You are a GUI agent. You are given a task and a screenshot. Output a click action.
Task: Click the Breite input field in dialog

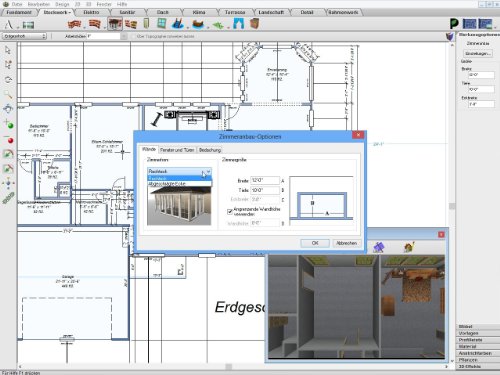click(265, 180)
